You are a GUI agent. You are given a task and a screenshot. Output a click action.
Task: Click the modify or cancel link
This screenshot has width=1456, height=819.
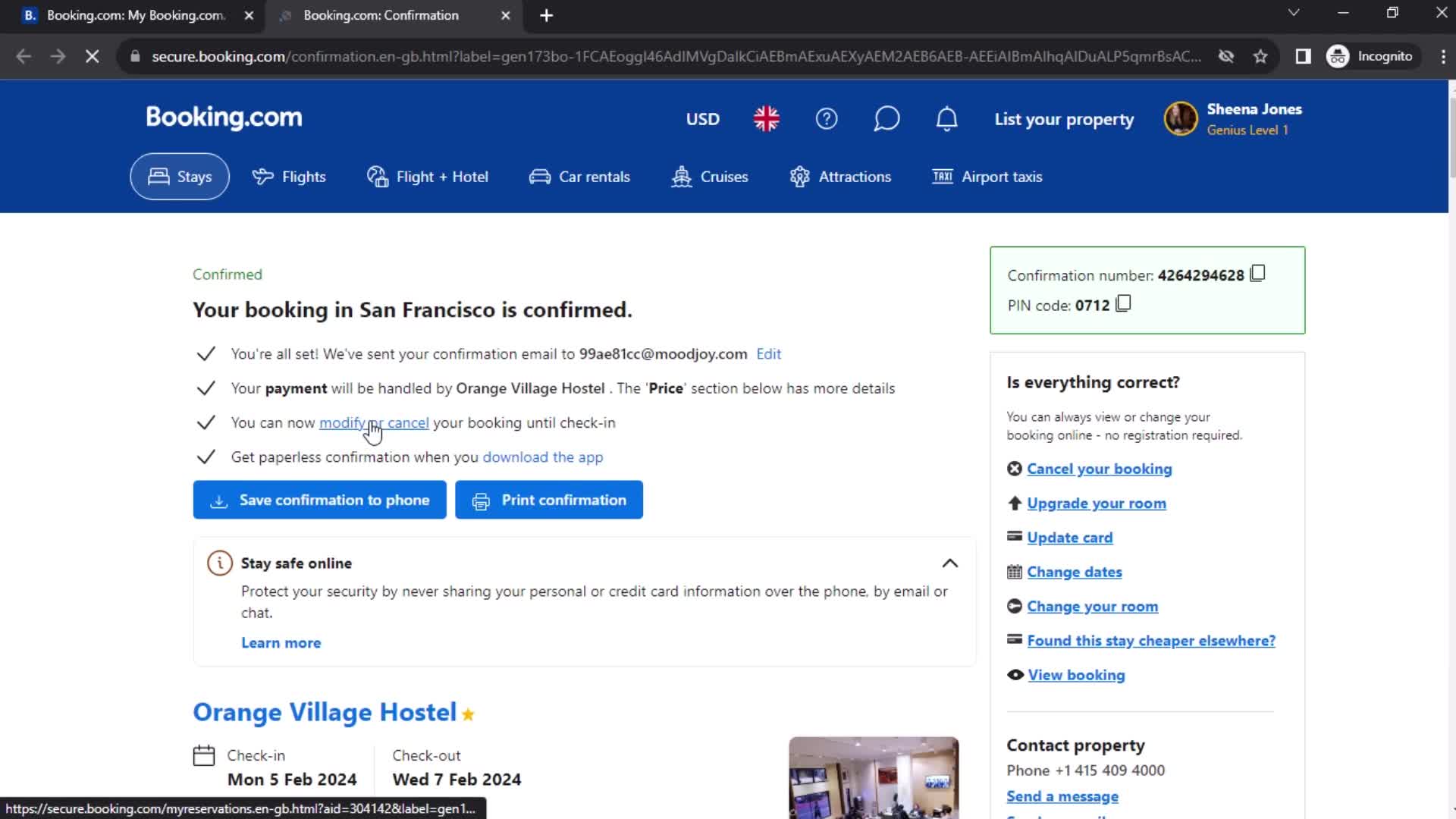(x=373, y=421)
